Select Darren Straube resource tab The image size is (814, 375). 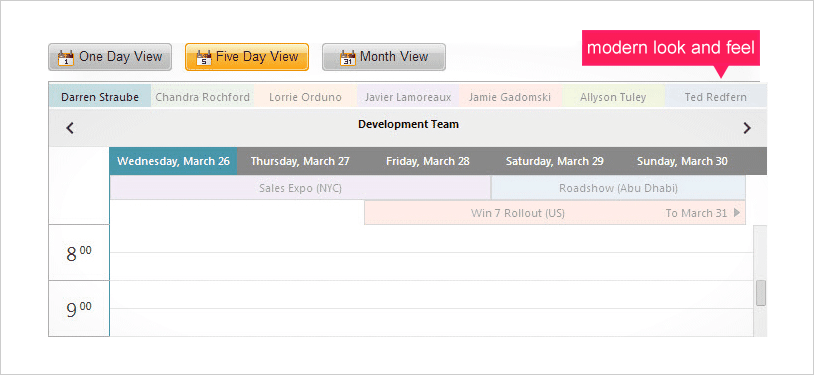click(x=100, y=97)
